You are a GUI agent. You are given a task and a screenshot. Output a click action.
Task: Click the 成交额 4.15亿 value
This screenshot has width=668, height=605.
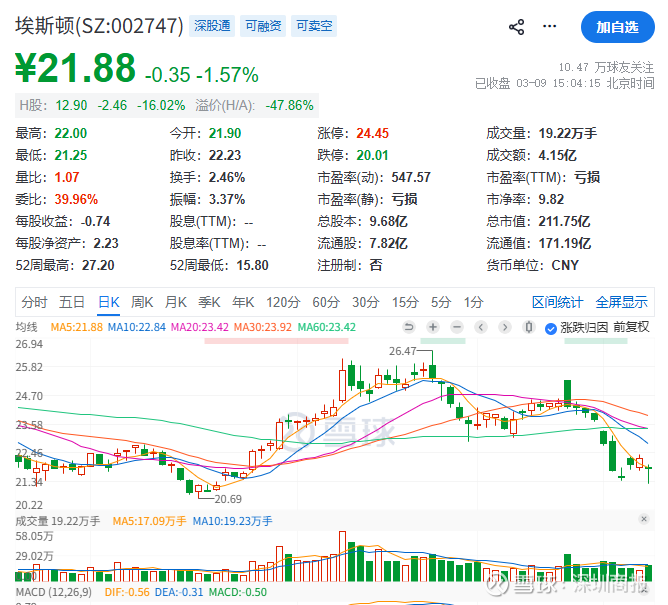point(557,155)
